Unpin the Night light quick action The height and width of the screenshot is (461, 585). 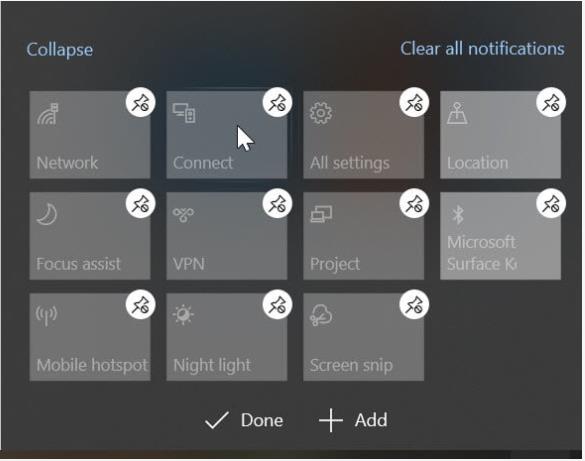coord(277,305)
